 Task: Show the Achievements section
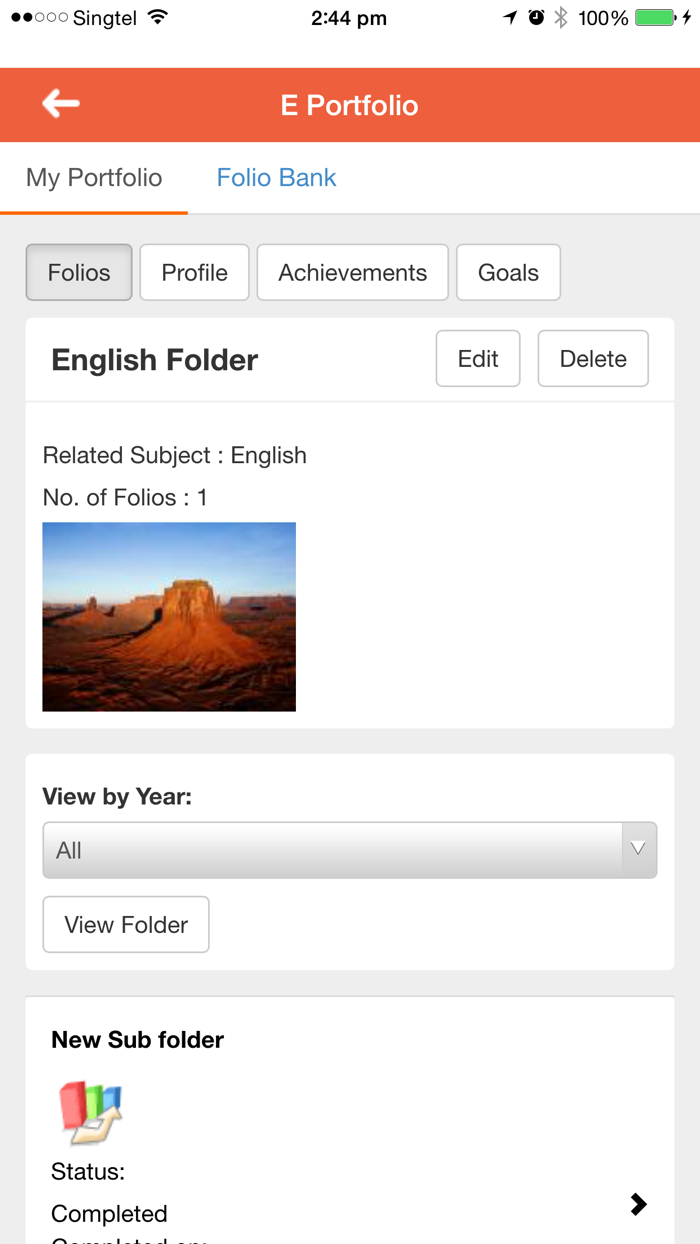pos(352,272)
